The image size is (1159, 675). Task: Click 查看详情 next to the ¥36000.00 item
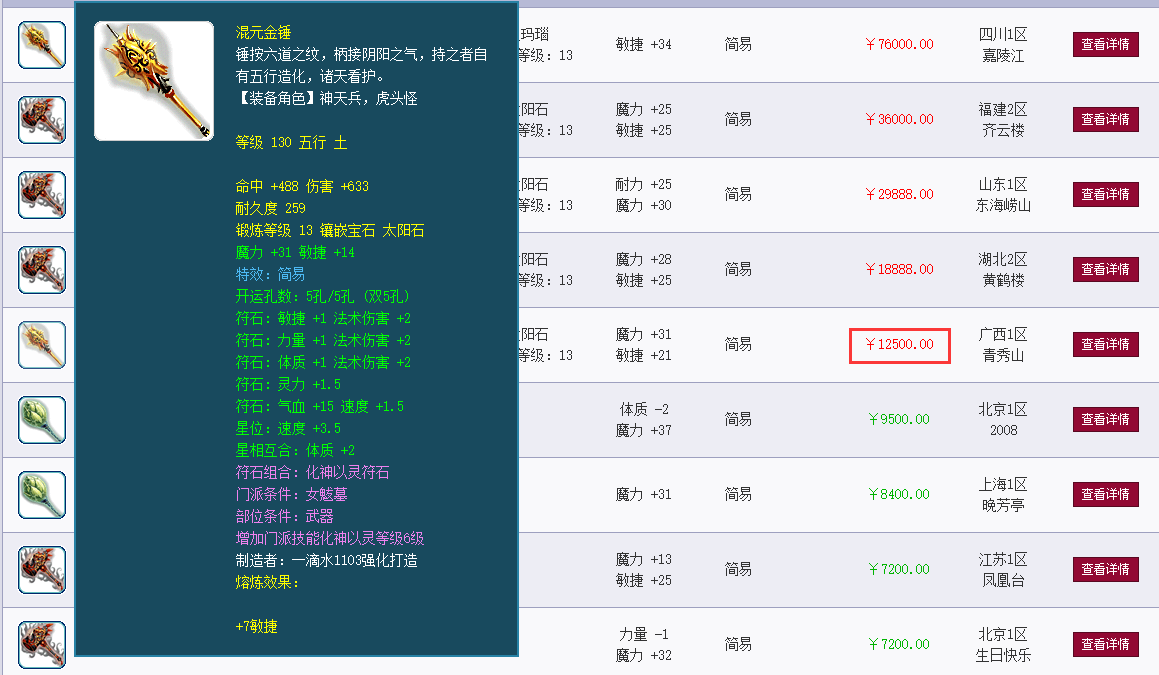[1105, 120]
